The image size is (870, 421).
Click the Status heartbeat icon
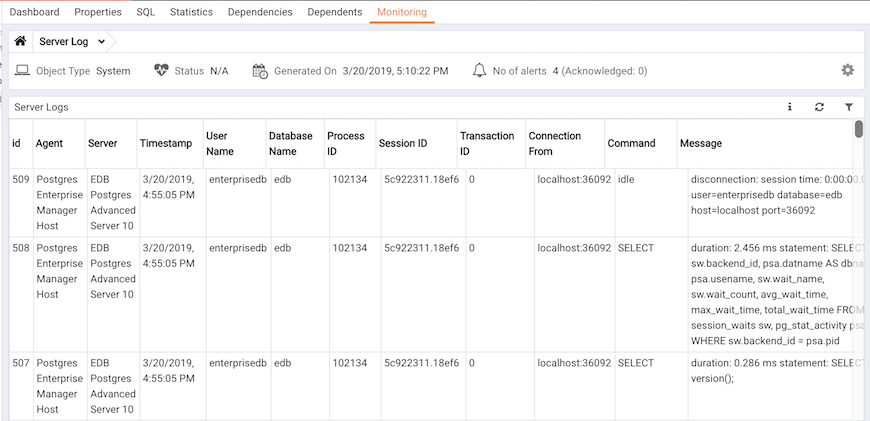(161, 70)
